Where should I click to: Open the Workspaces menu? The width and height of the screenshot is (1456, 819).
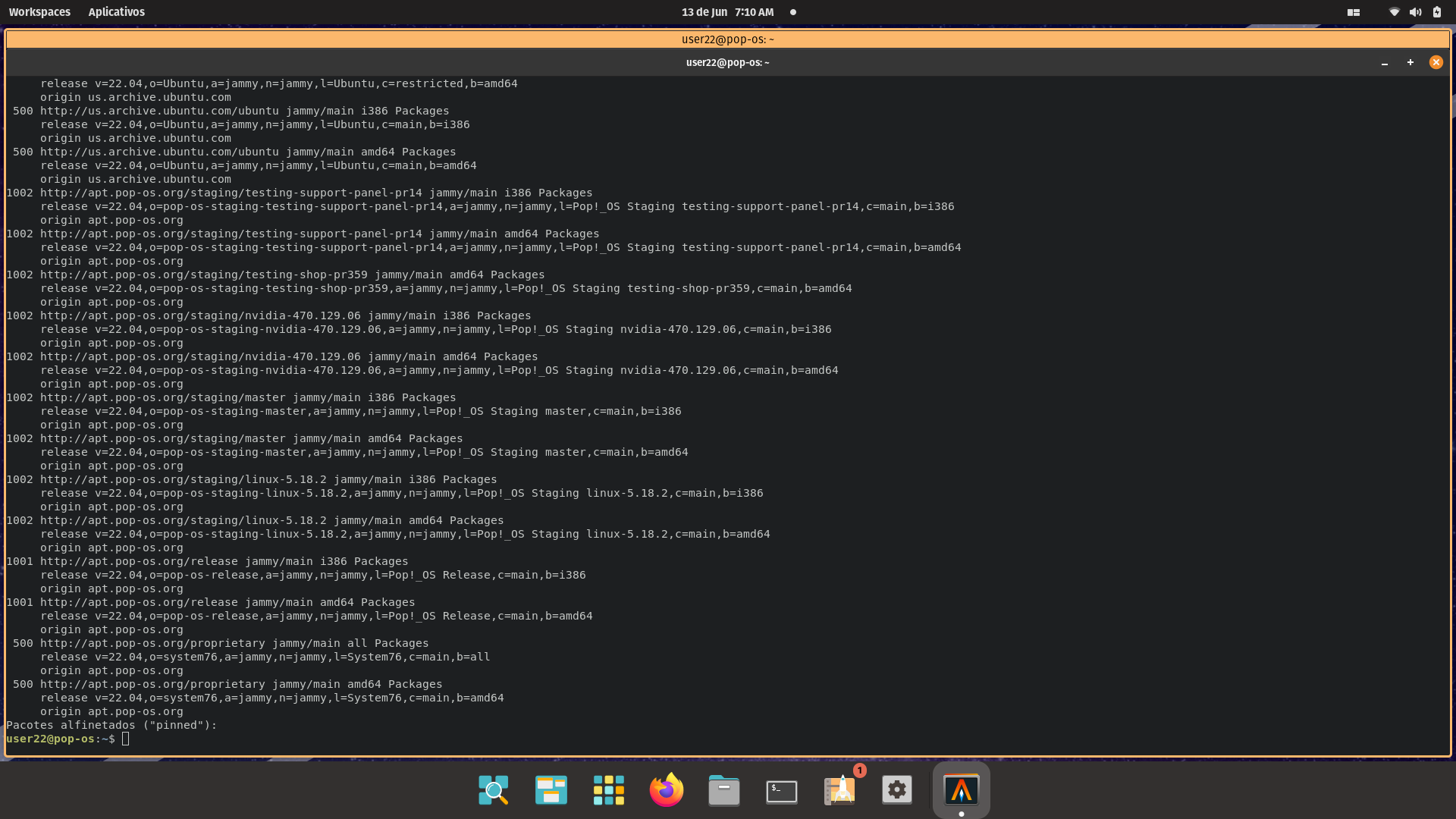coord(39,11)
